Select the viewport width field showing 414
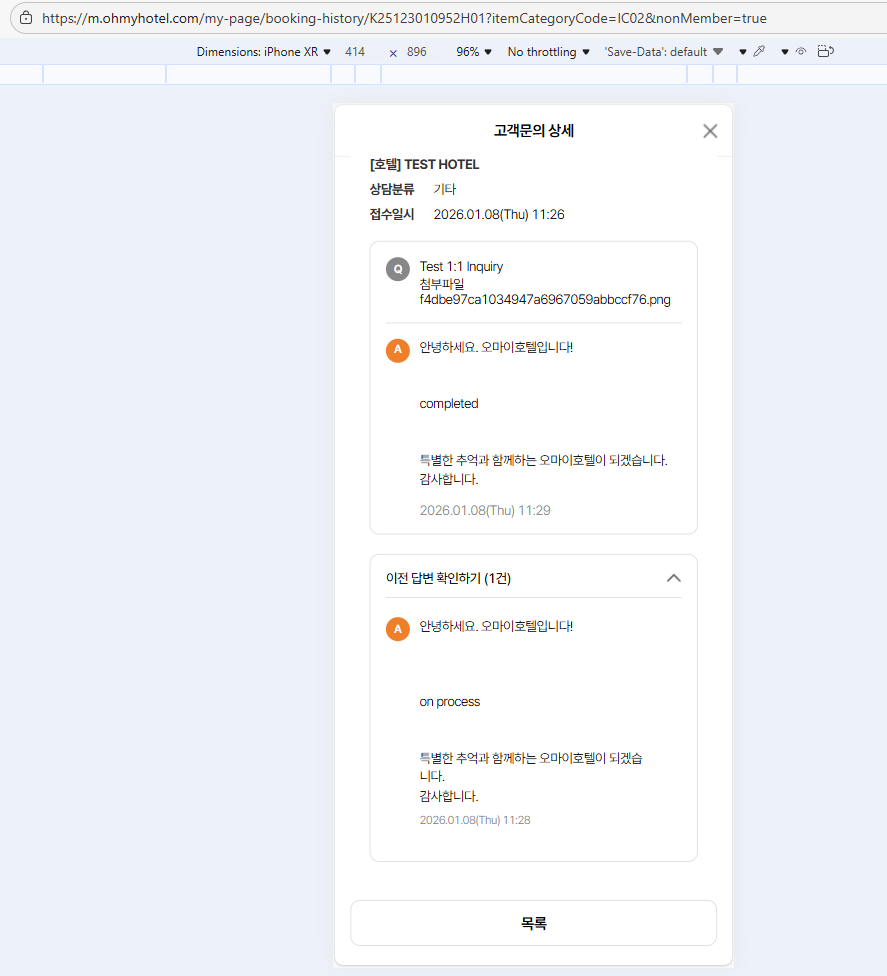The image size is (887, 976). tap(355, 52)
